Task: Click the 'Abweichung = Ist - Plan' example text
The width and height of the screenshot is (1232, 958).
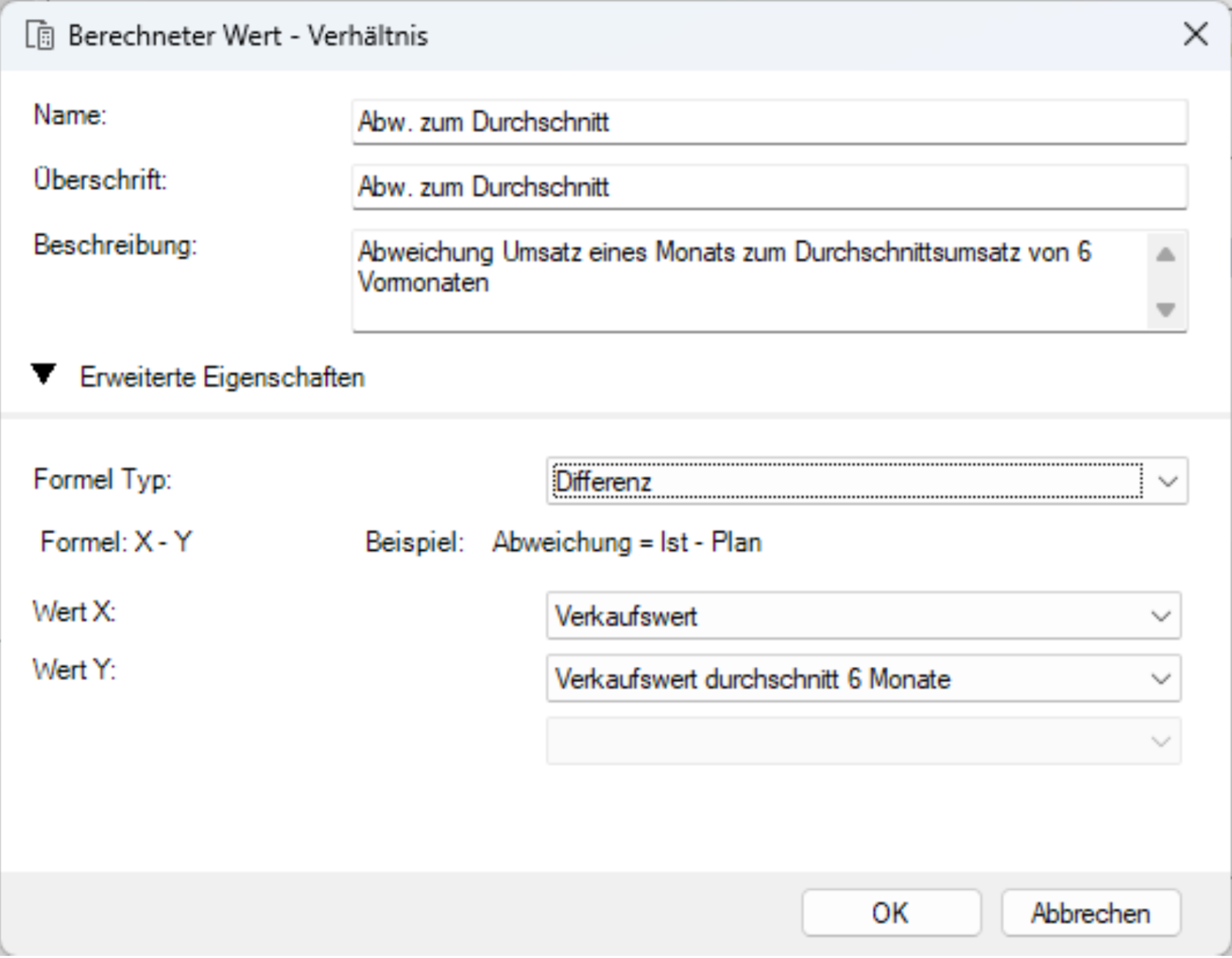Action: coord(627,542)
